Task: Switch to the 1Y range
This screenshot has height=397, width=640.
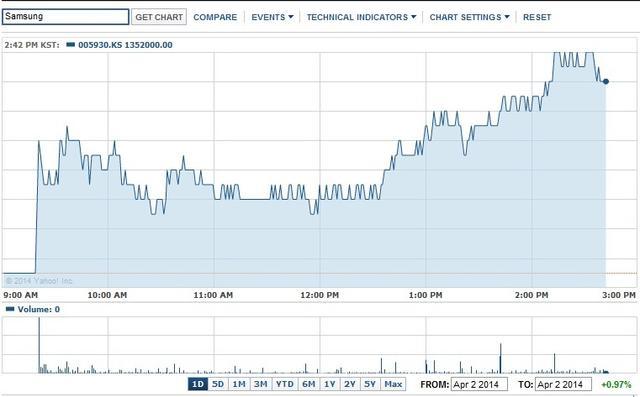Action: tap(329, 384)
